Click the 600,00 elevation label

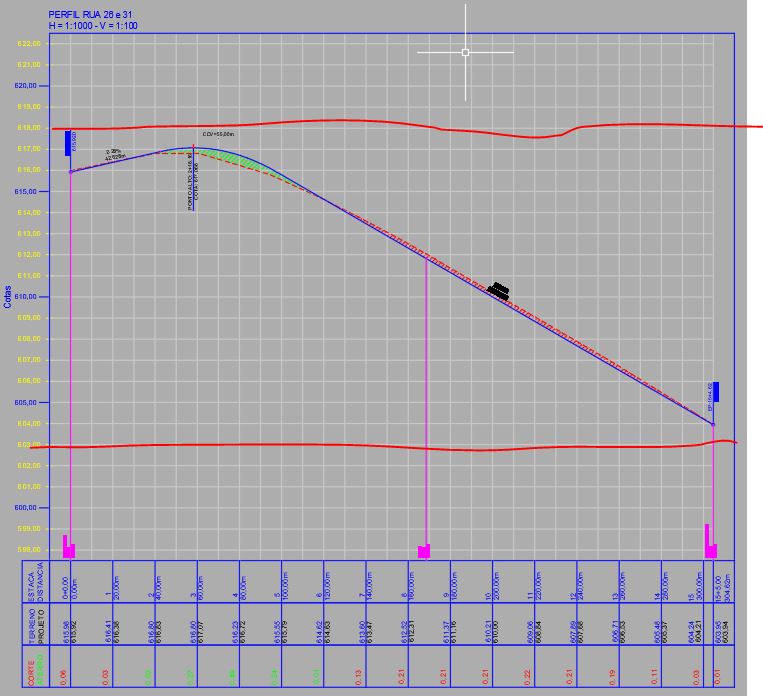pyautogui.click(x=26, y=508)
